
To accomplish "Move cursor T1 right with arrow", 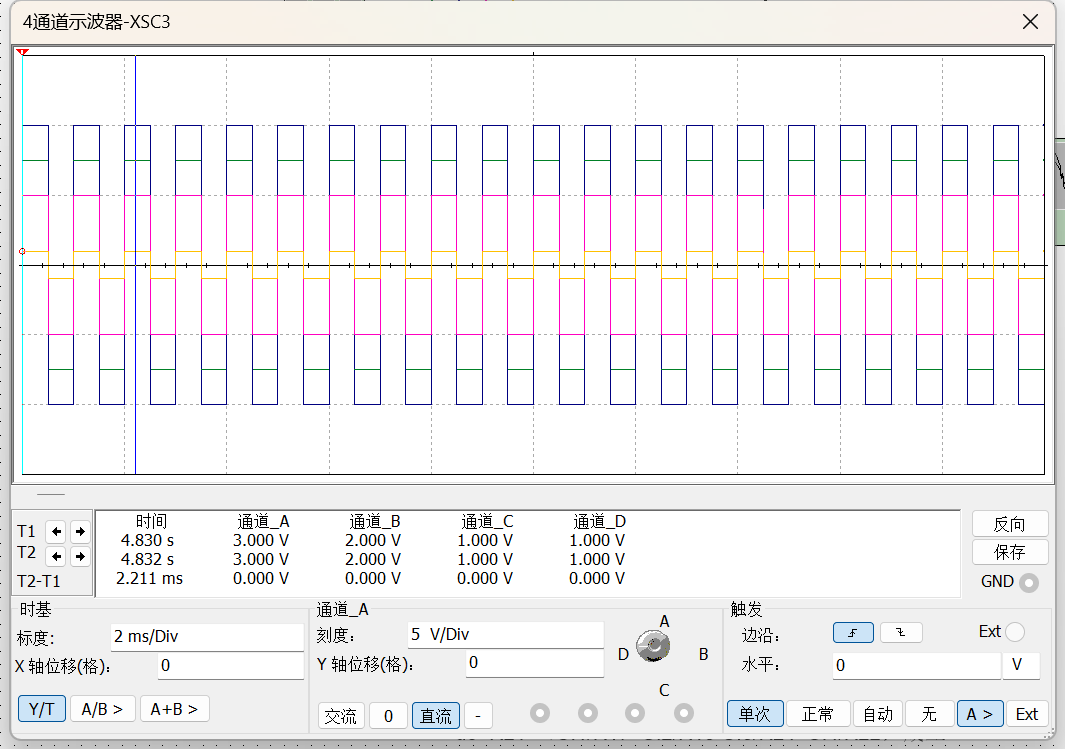I will [80, 531].
